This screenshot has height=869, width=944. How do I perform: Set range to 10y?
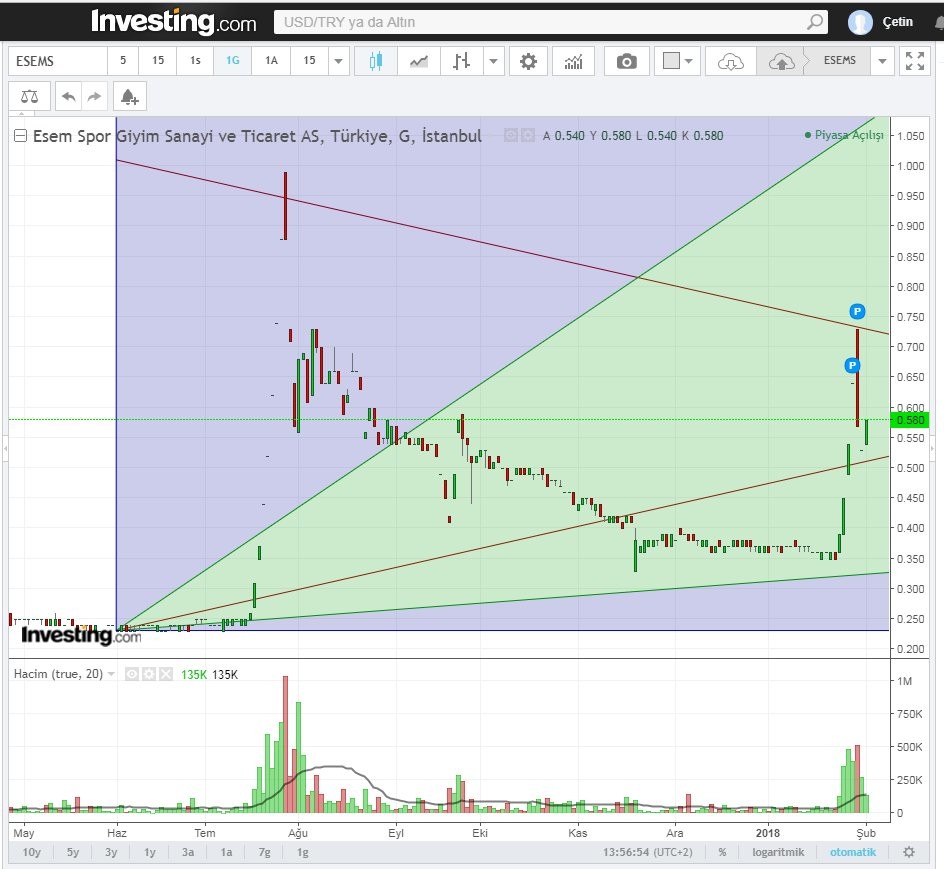tap(31, 852)
